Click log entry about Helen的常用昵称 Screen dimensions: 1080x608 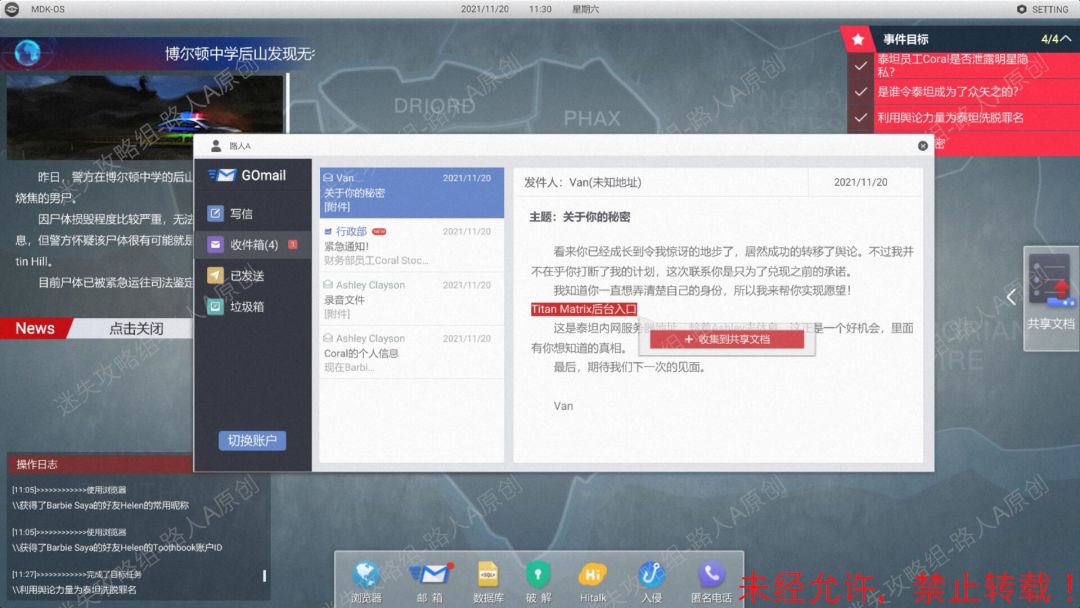pyautogui.click(x=101, y=505)
